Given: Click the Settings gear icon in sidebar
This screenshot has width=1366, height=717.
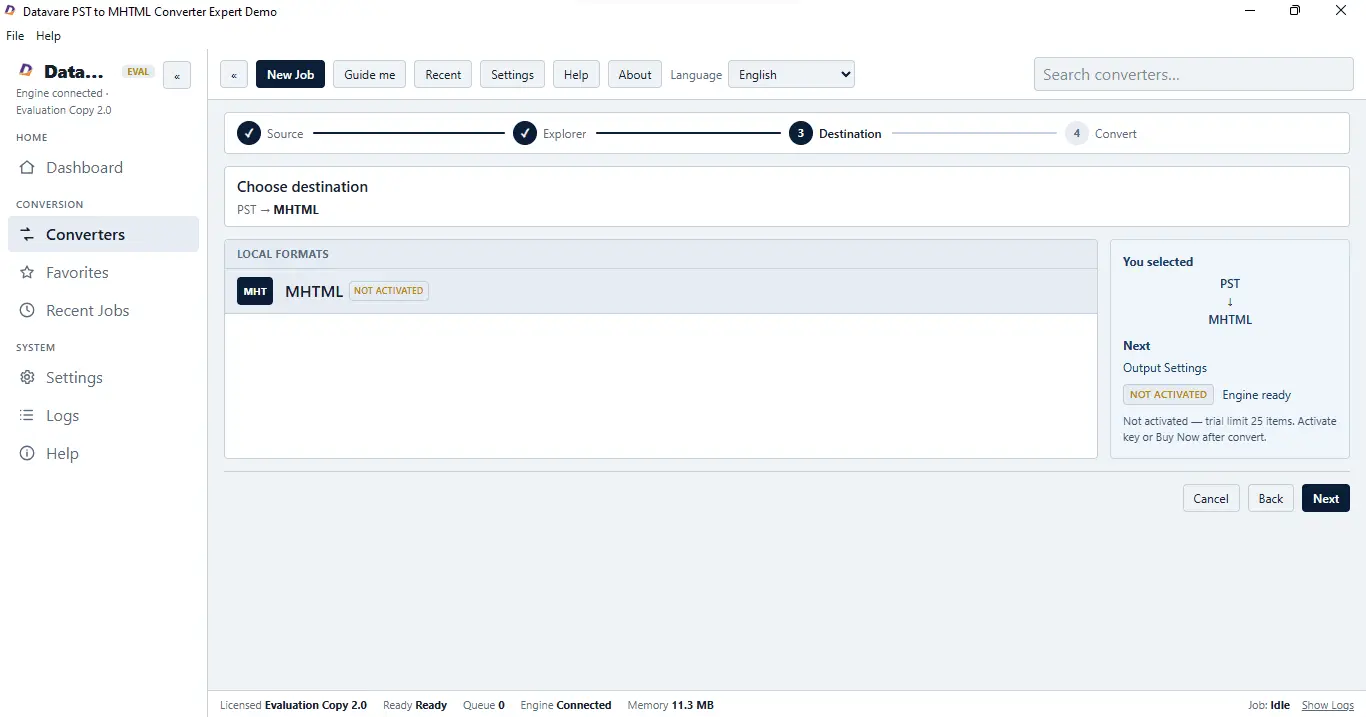Looking at the screenshot, I should 27,378.
